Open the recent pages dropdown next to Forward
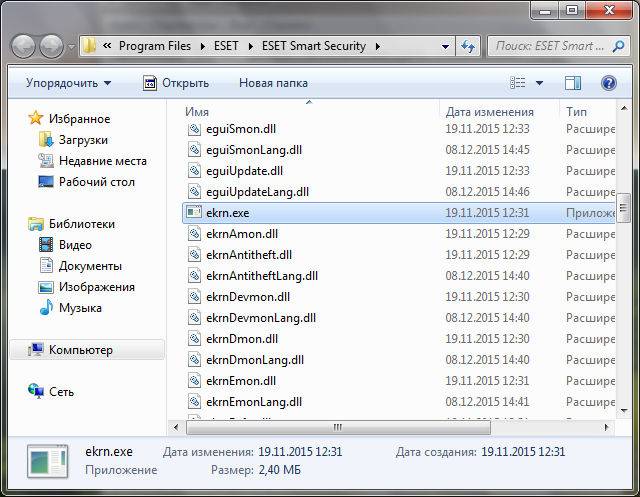Viewport: 640px width, 497px height. [71, 47]
